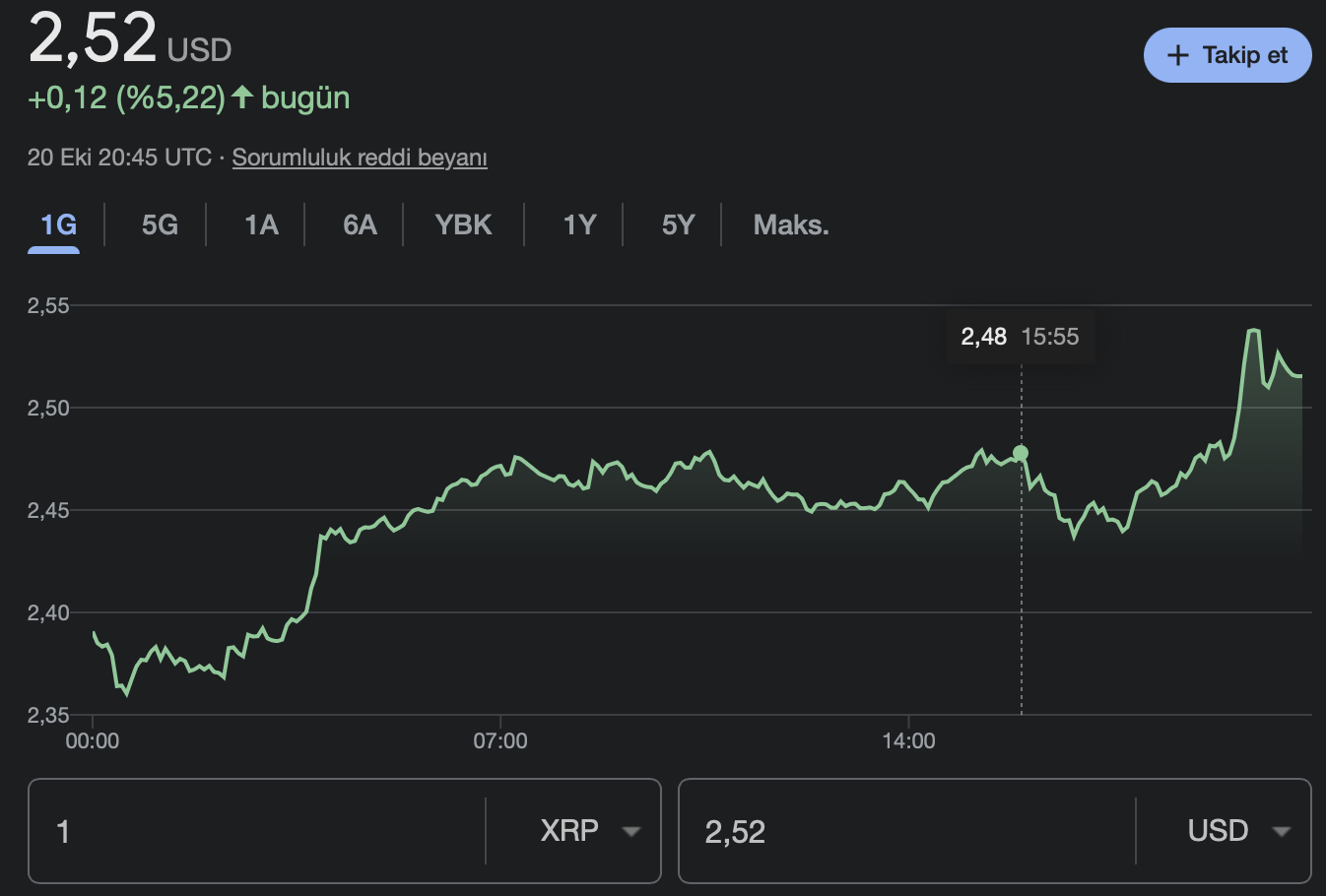This screenshot has height=896, width=1326.
Task: Open the Sorumluluk reddi beyanı link
Action: (x=360, y=158)
